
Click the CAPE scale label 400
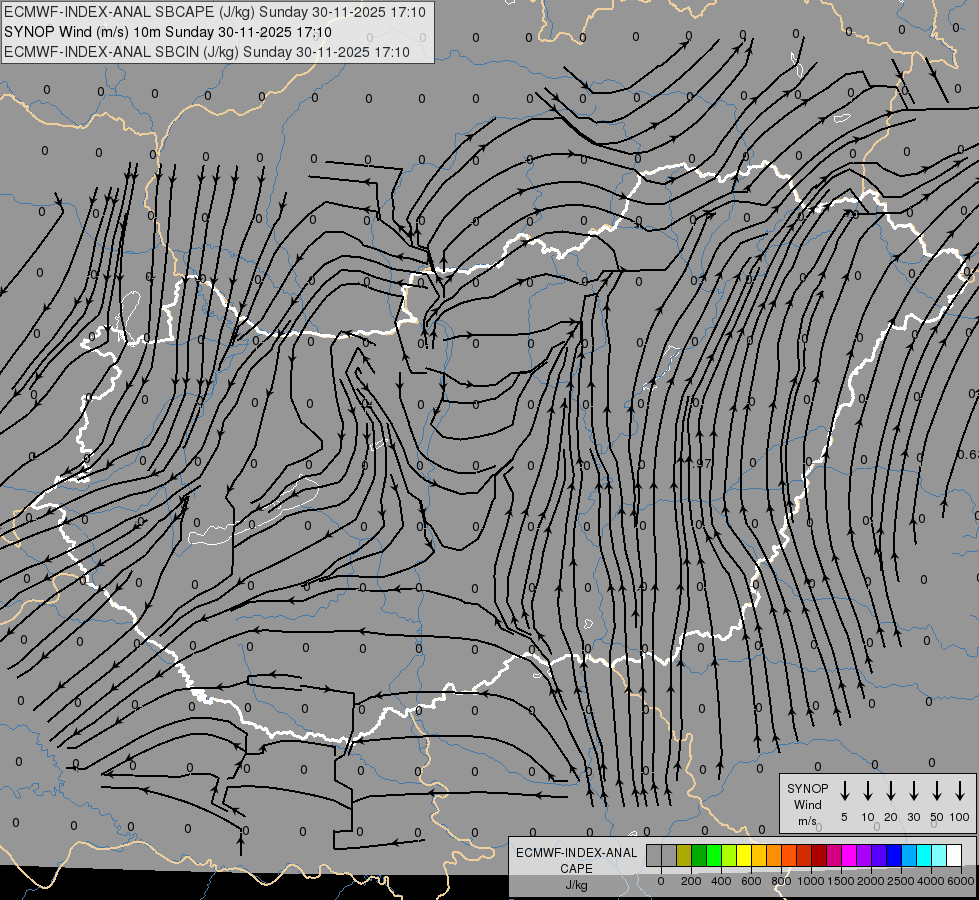[x=721, y=881]
